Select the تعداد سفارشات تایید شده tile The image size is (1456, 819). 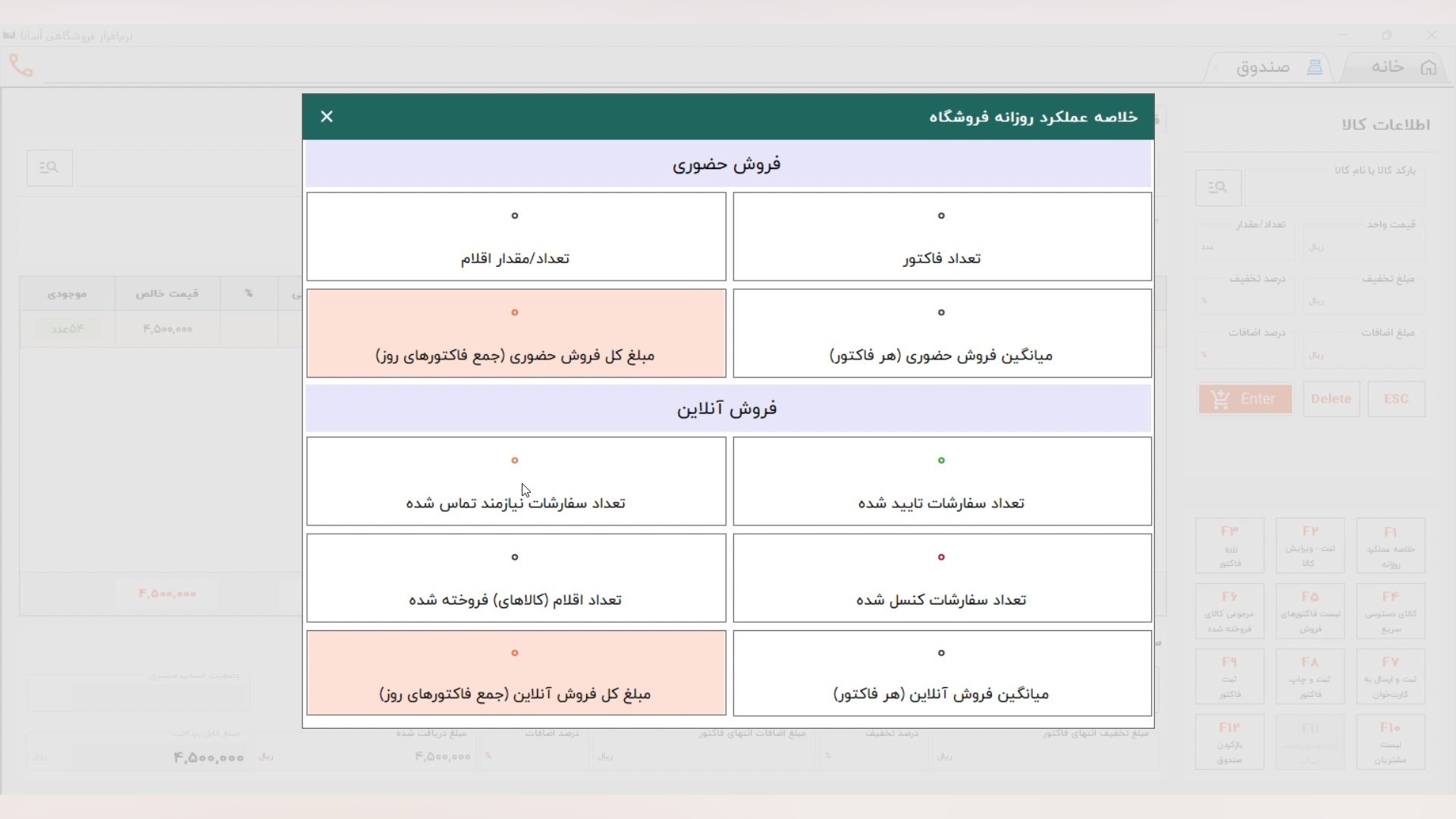click(x=942, y=481)
